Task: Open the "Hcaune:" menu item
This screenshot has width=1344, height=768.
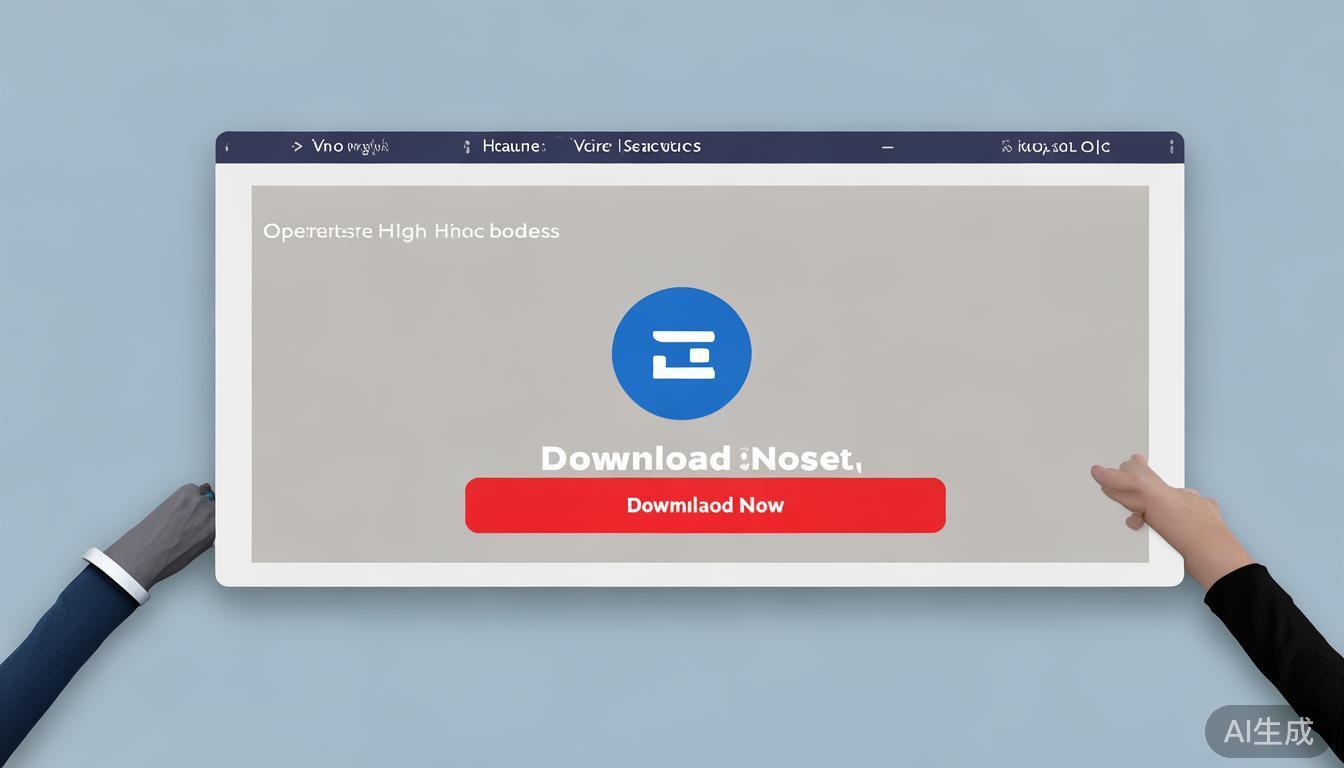Action: pos(514,146)
